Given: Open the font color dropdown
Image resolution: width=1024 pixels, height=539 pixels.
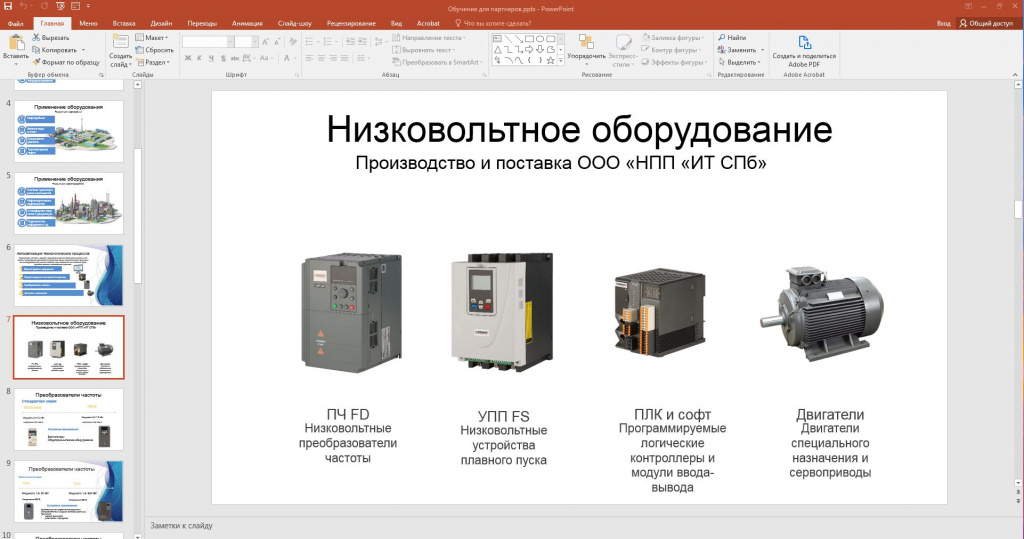Looking at the screenshot, I should 295,58.
